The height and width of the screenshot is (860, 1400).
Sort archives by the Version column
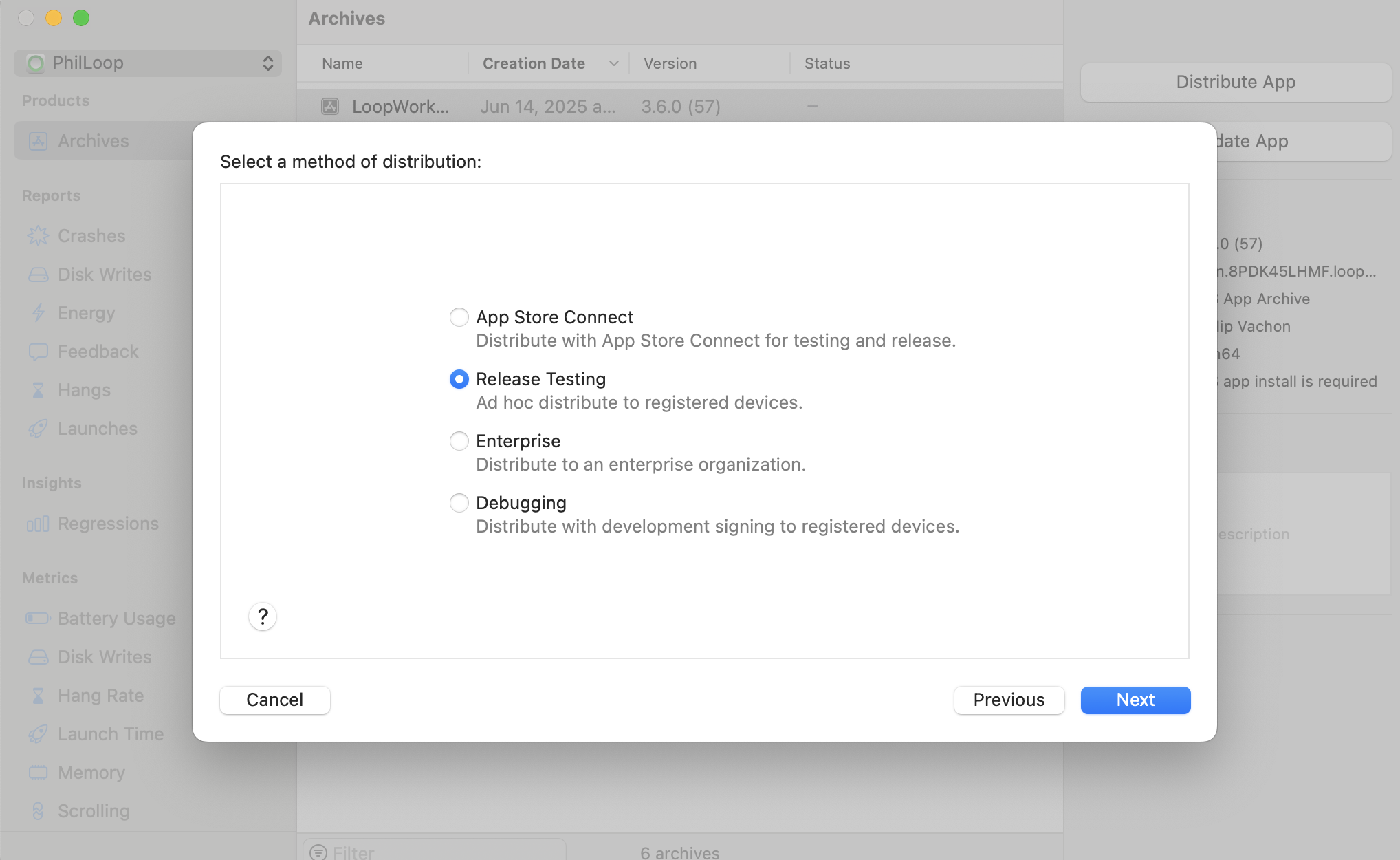coord(670,63)
